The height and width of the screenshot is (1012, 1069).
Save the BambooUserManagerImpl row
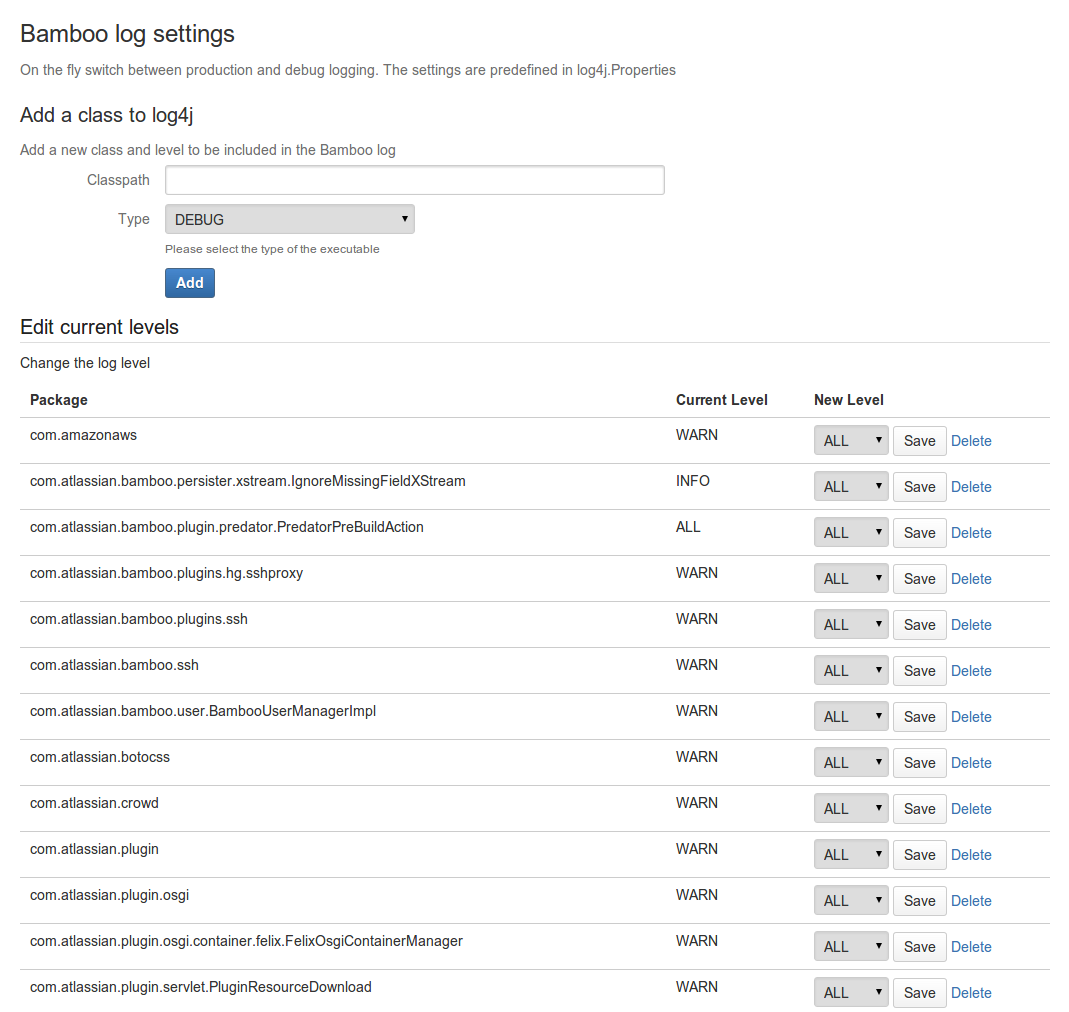click(x=920, y=717)
